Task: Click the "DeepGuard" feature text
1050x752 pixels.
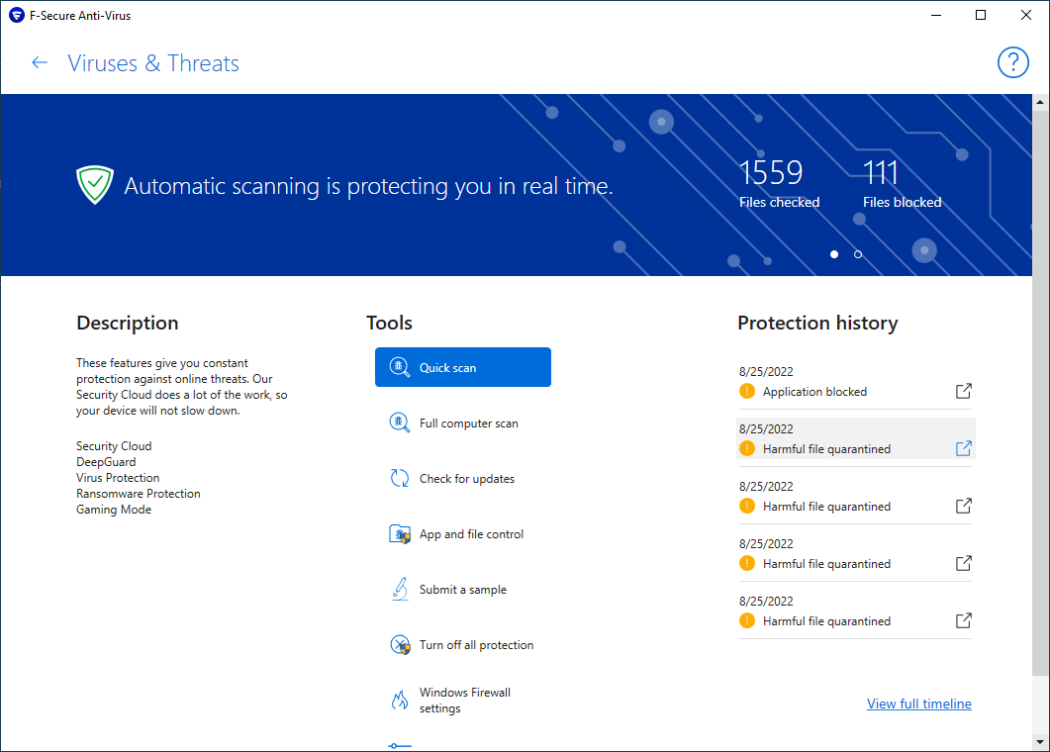Action: (106, 462)
